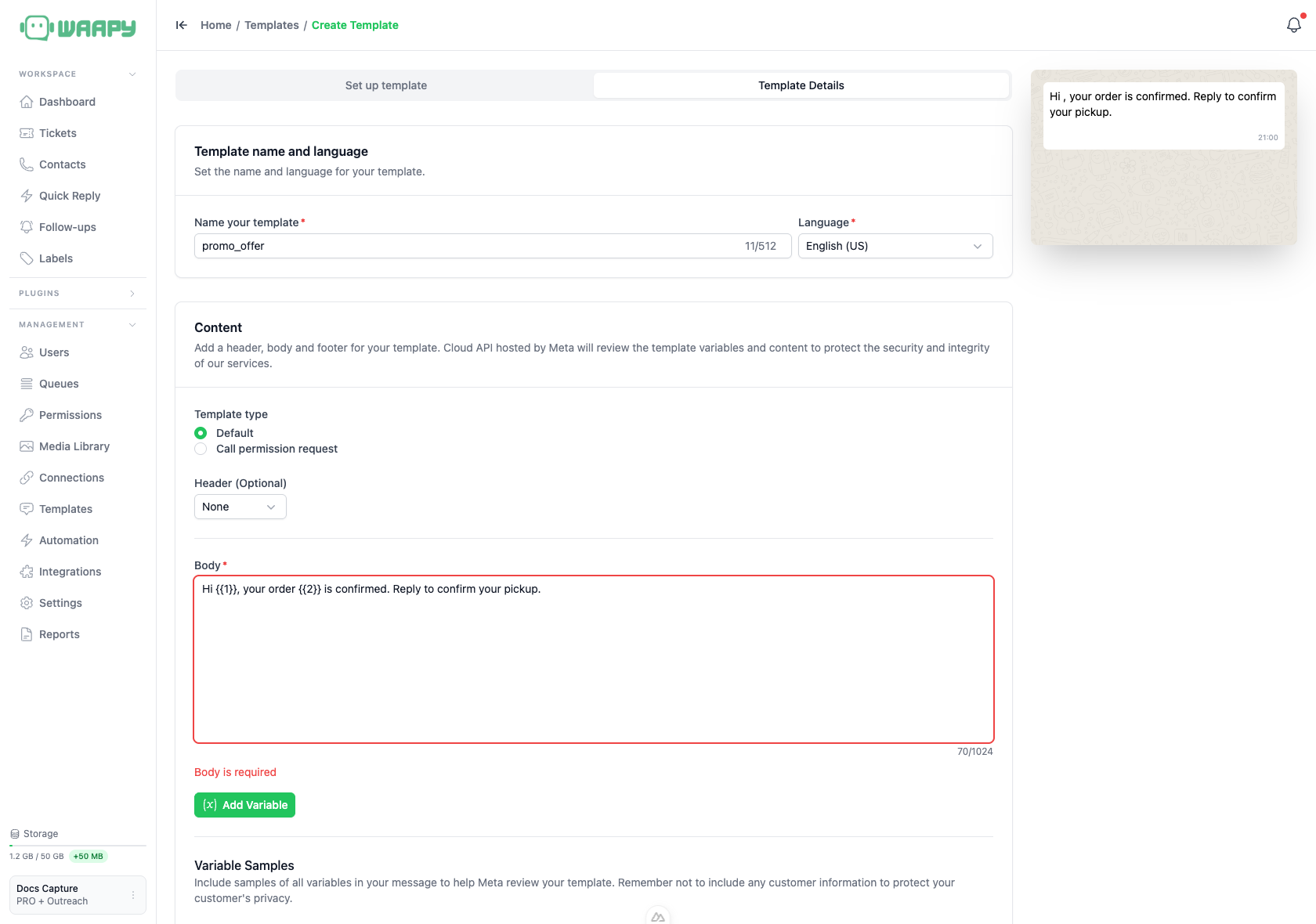Click into the Body text area
Screen dimensions: 1316x924
(x=594, y=659)
